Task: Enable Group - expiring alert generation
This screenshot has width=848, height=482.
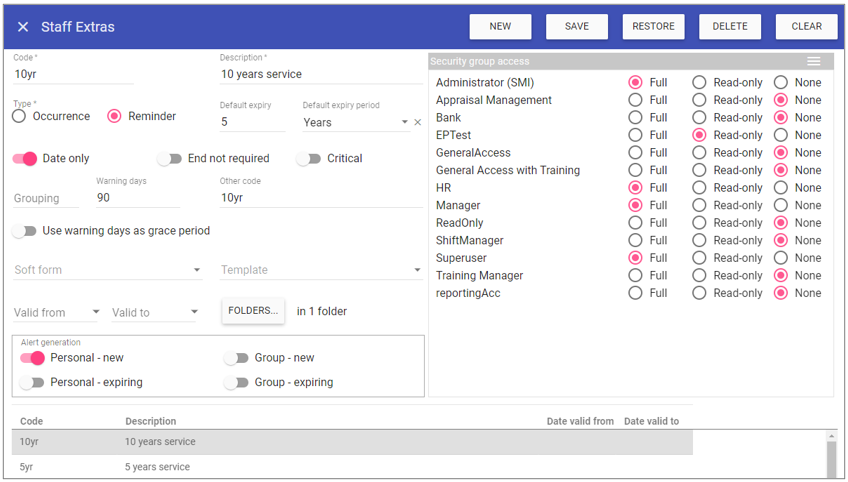Action: 237,382
